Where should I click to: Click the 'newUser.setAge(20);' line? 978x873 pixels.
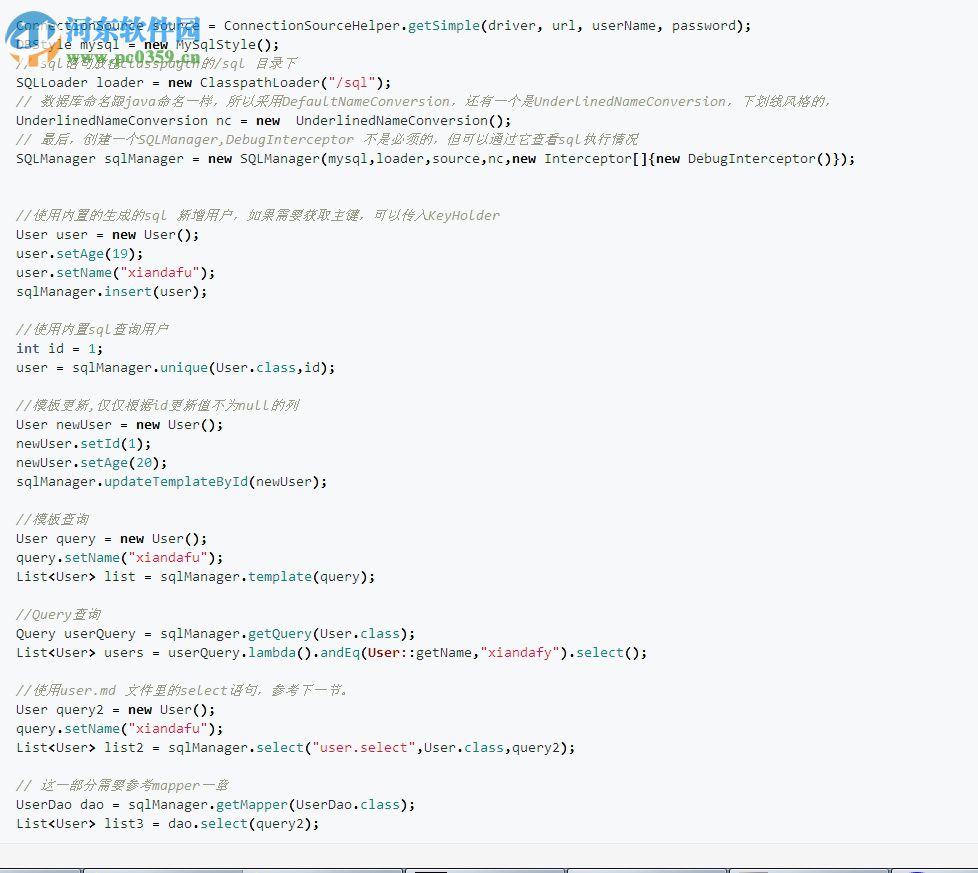(x=92, y=463)
